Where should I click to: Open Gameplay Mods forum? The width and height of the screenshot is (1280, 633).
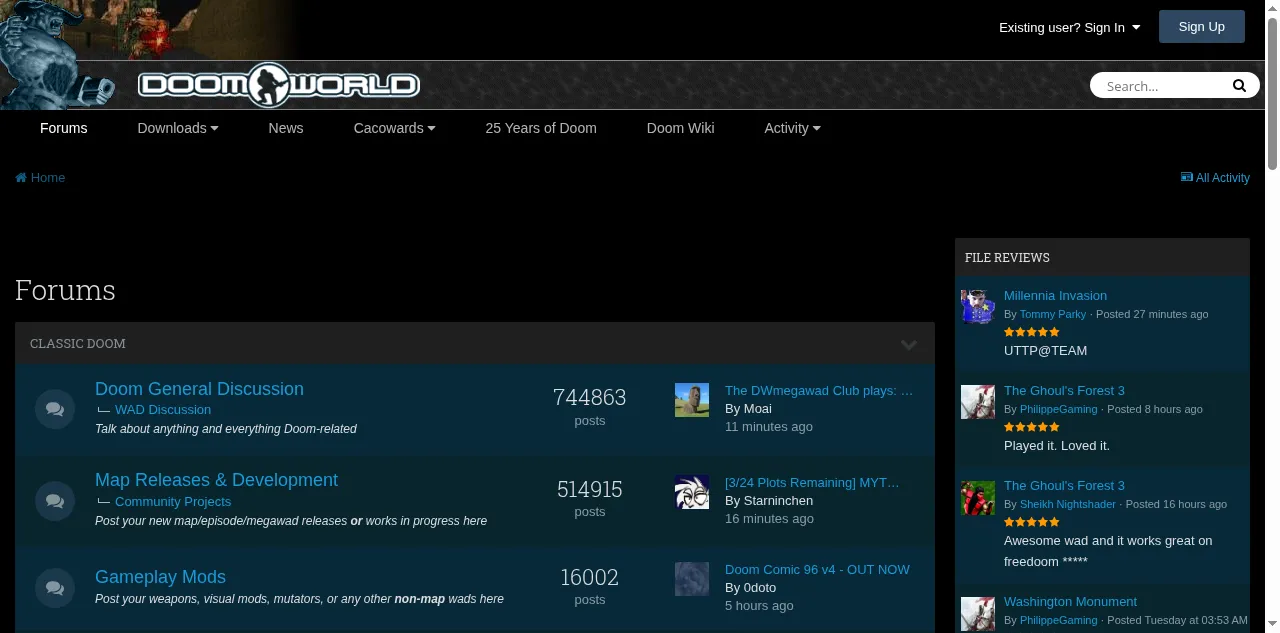pyautogui.click(x=160, y=577)
